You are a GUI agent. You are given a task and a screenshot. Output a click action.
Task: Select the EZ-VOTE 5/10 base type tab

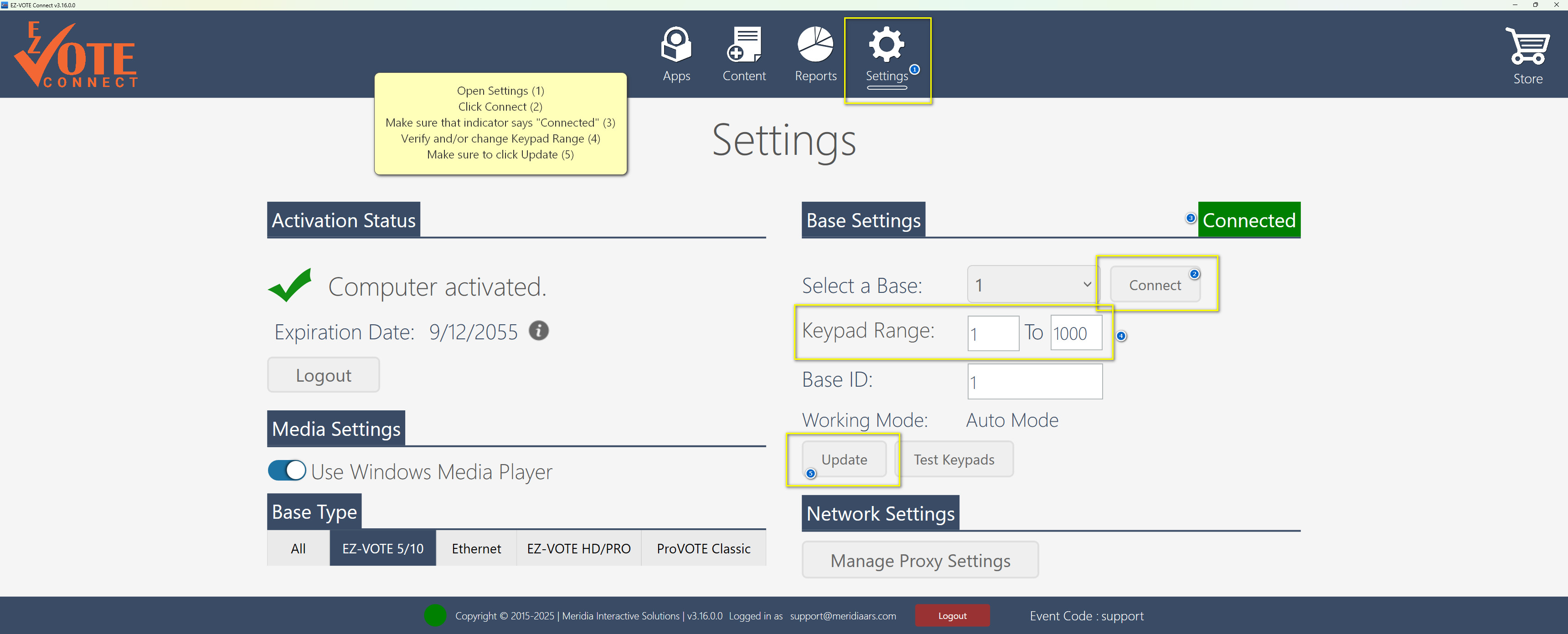point(382,548)
